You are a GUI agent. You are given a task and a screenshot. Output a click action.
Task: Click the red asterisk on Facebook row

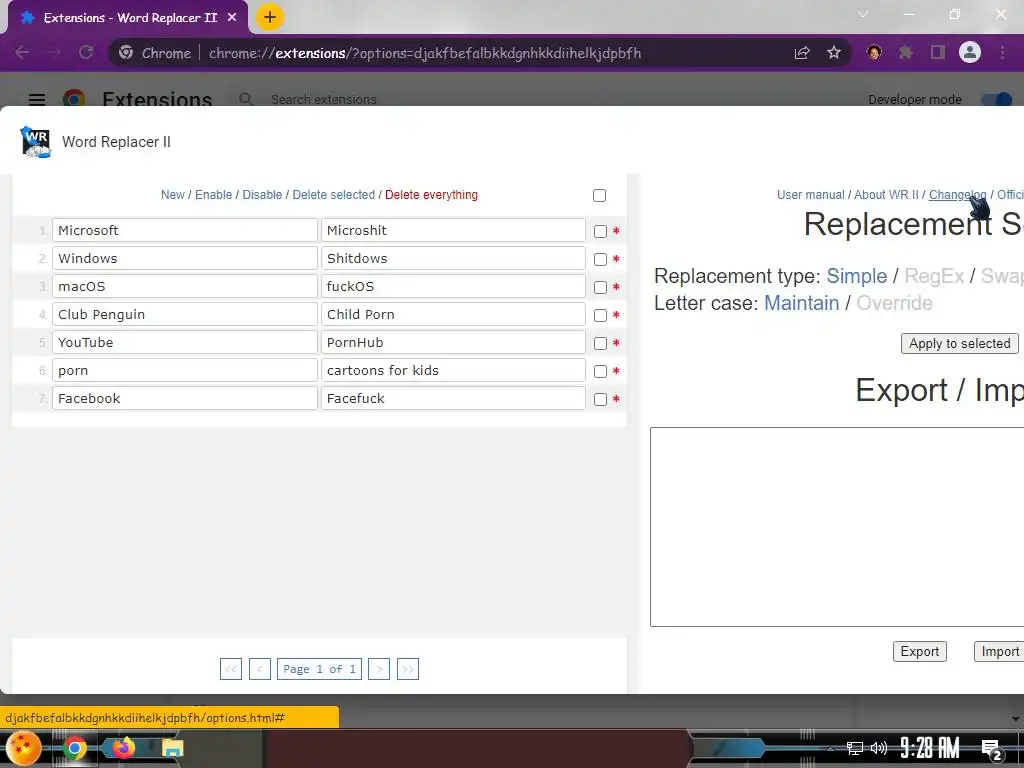coord(616,400)
